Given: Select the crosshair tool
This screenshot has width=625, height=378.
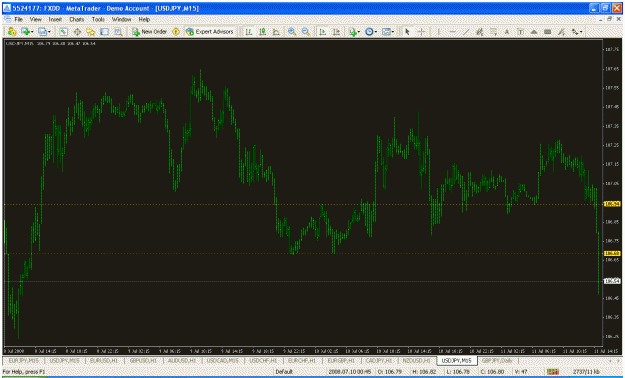Looking at the screenshot, I should click(421, 32).
